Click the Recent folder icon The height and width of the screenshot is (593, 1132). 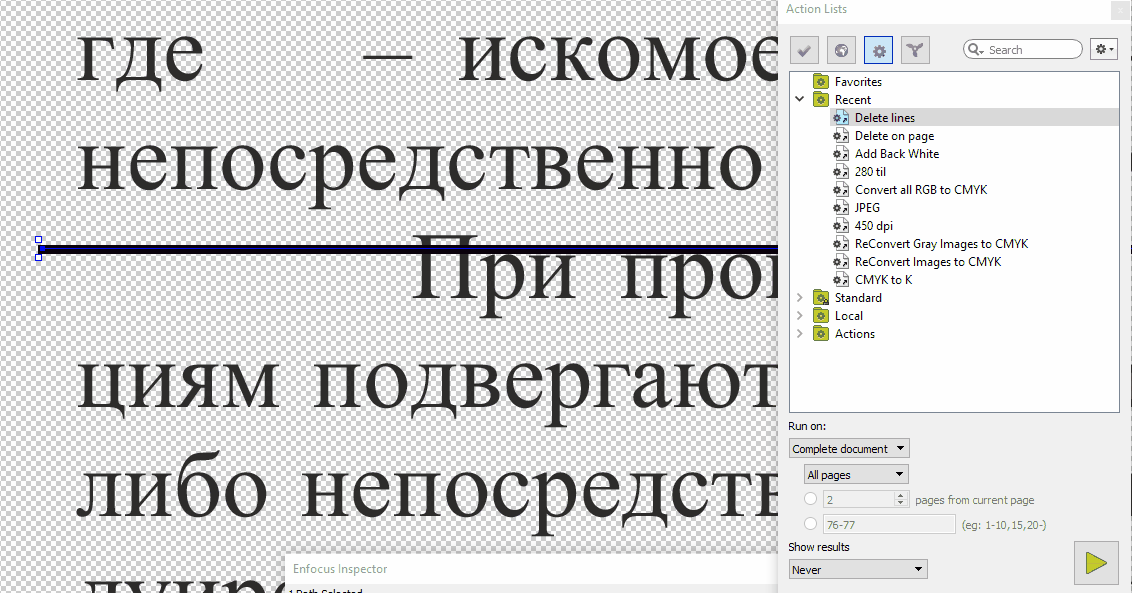(x=821, y=100)
